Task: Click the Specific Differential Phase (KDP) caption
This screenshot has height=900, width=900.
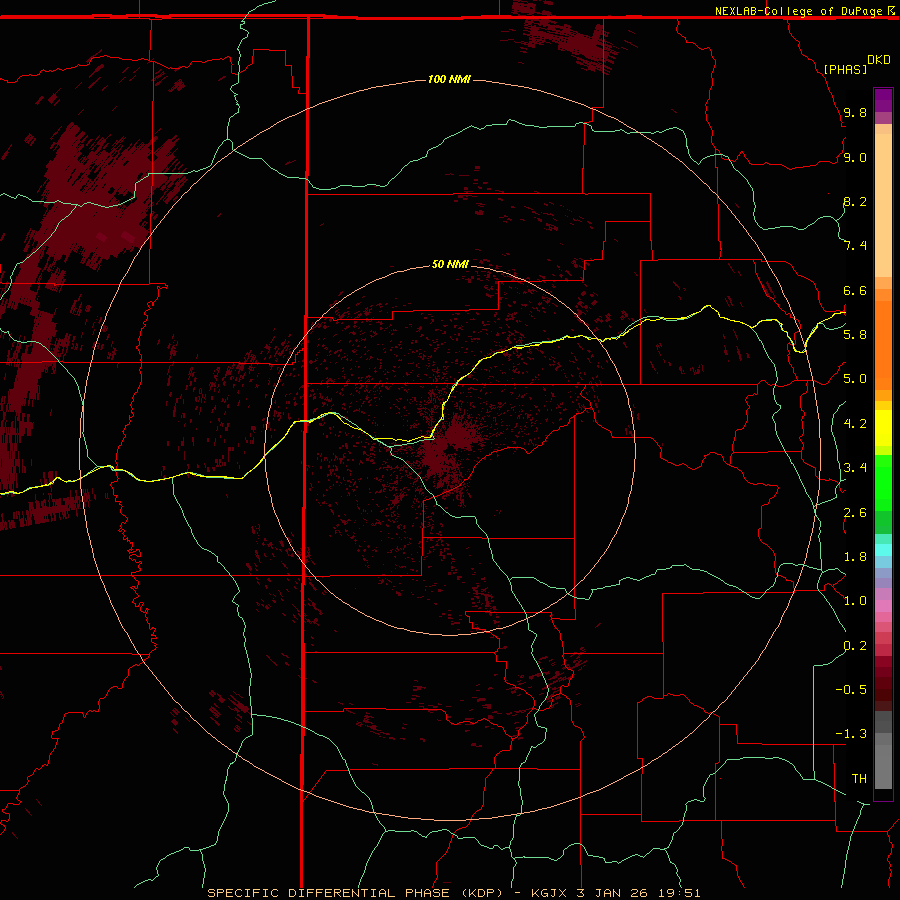Action: pos(355,893)
